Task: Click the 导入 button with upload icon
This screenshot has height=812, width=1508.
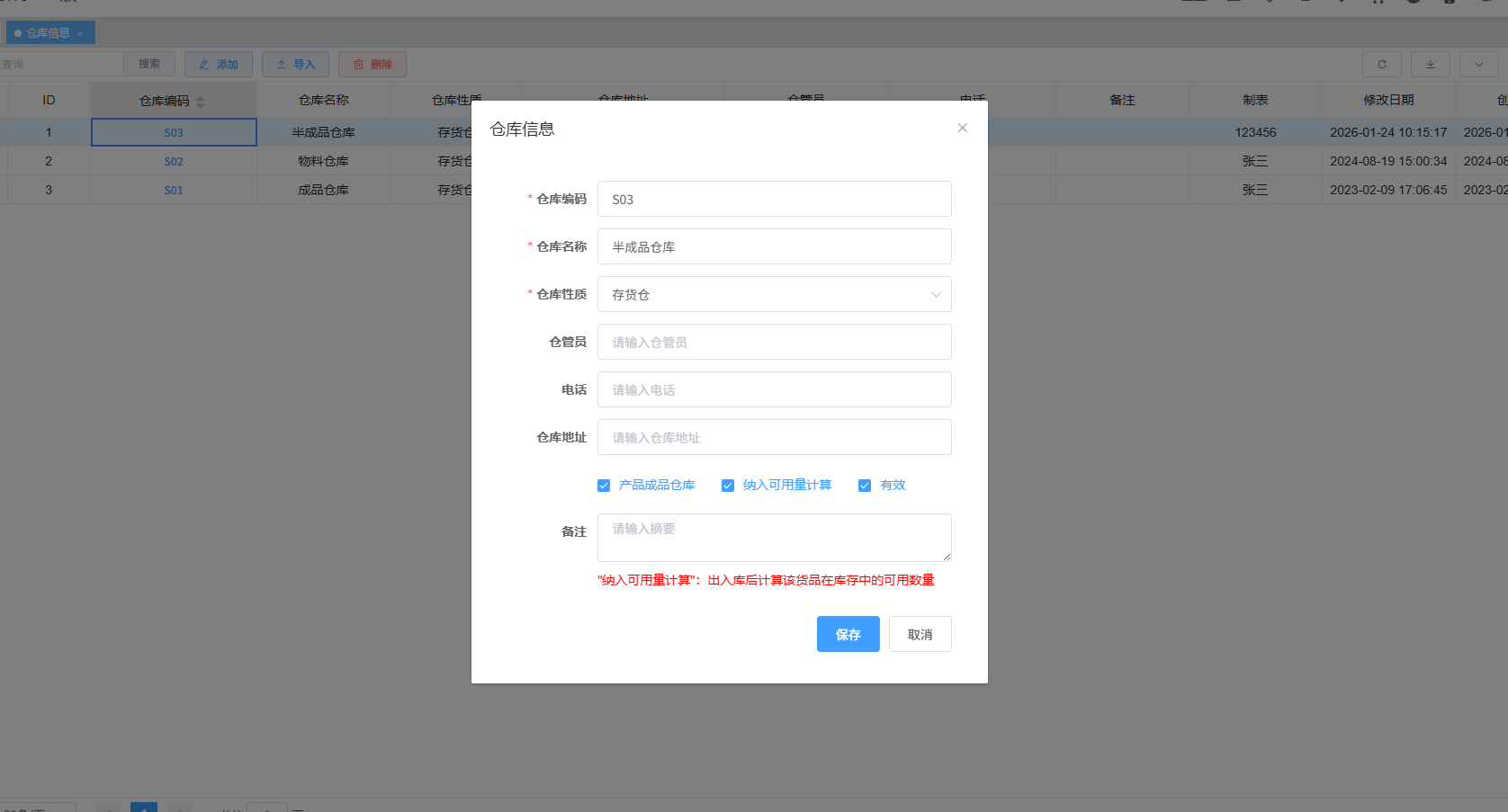Action: [x=295, y=65]
